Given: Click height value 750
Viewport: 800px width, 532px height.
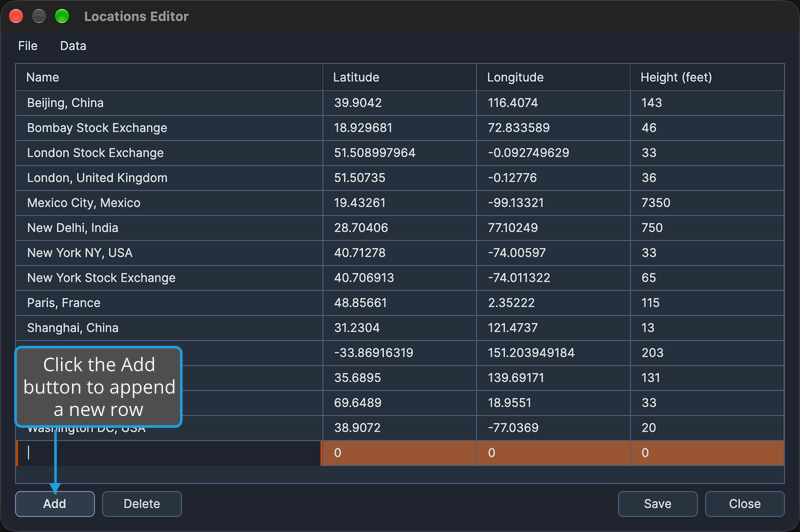Looking at the screenshot, I should coord(652,228).
